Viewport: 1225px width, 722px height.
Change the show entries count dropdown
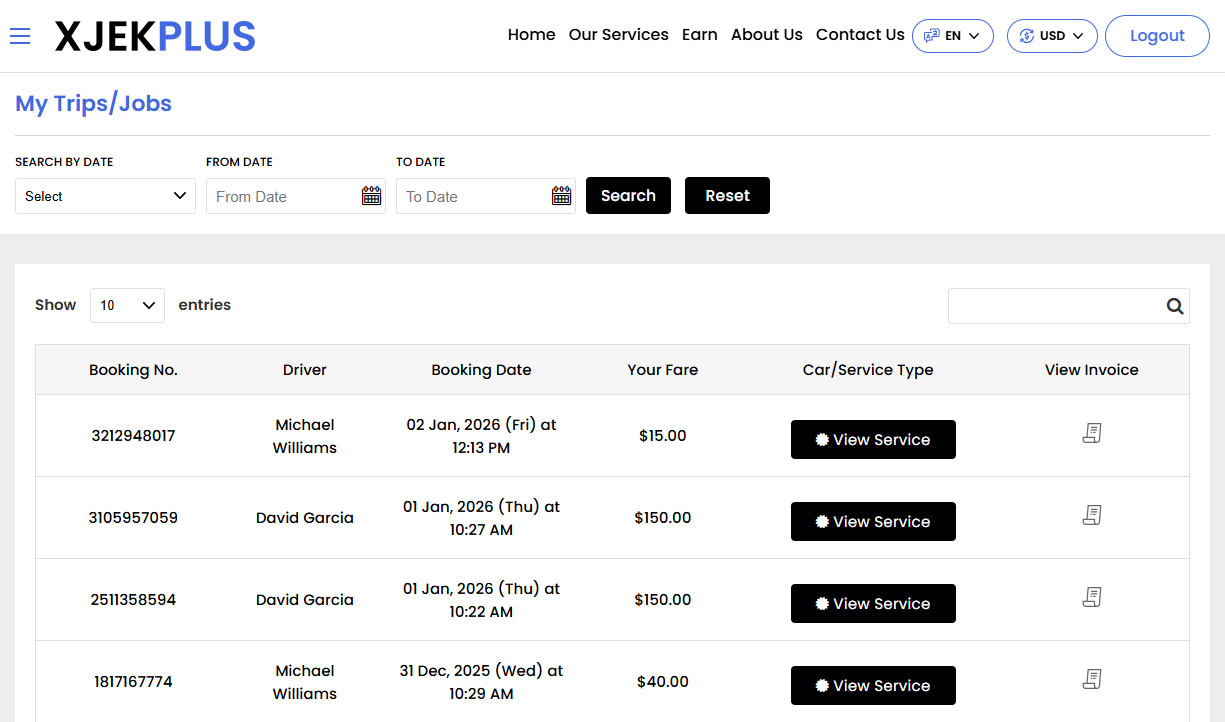(127, 306)
